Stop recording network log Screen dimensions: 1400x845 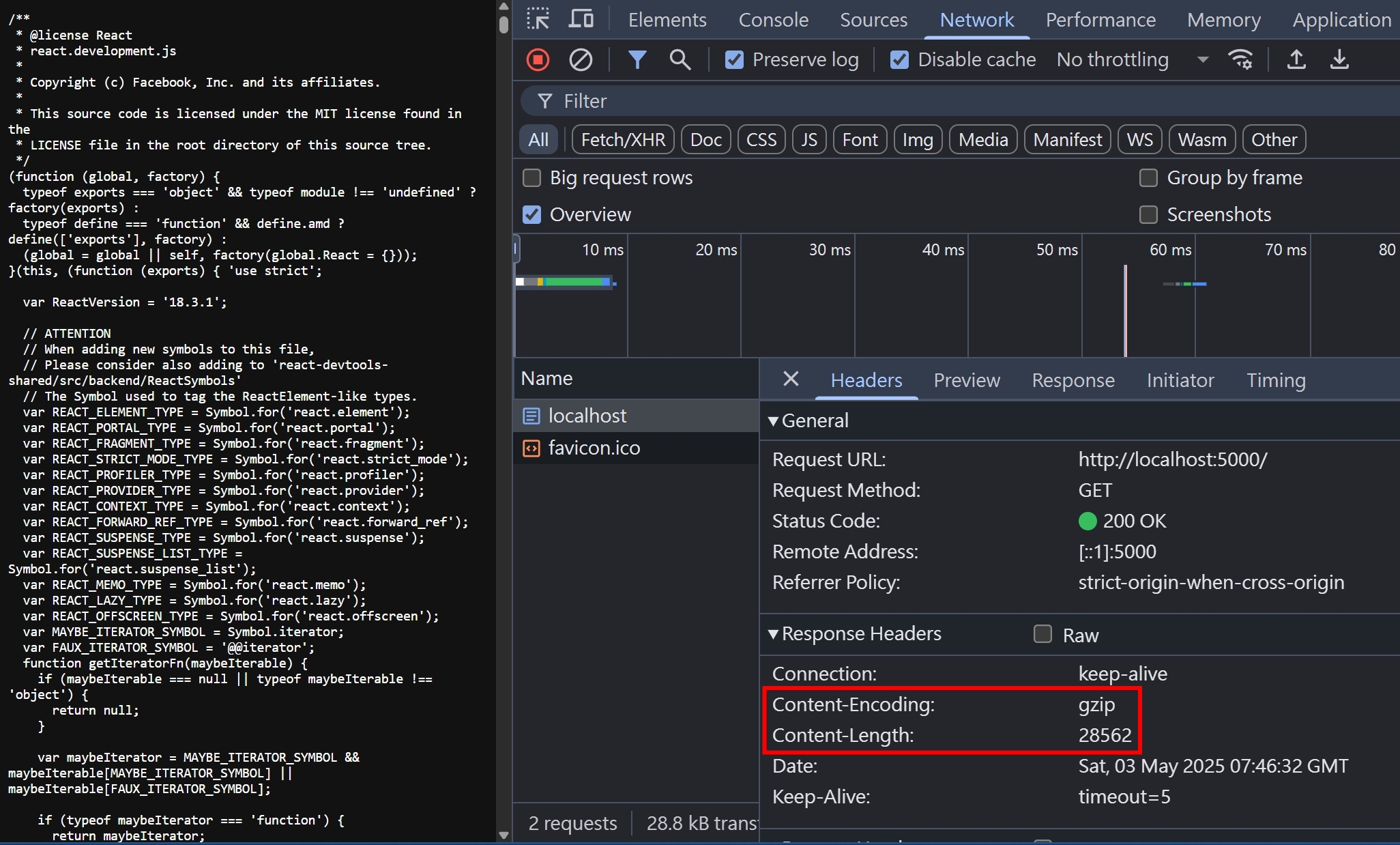click(538, 60)
